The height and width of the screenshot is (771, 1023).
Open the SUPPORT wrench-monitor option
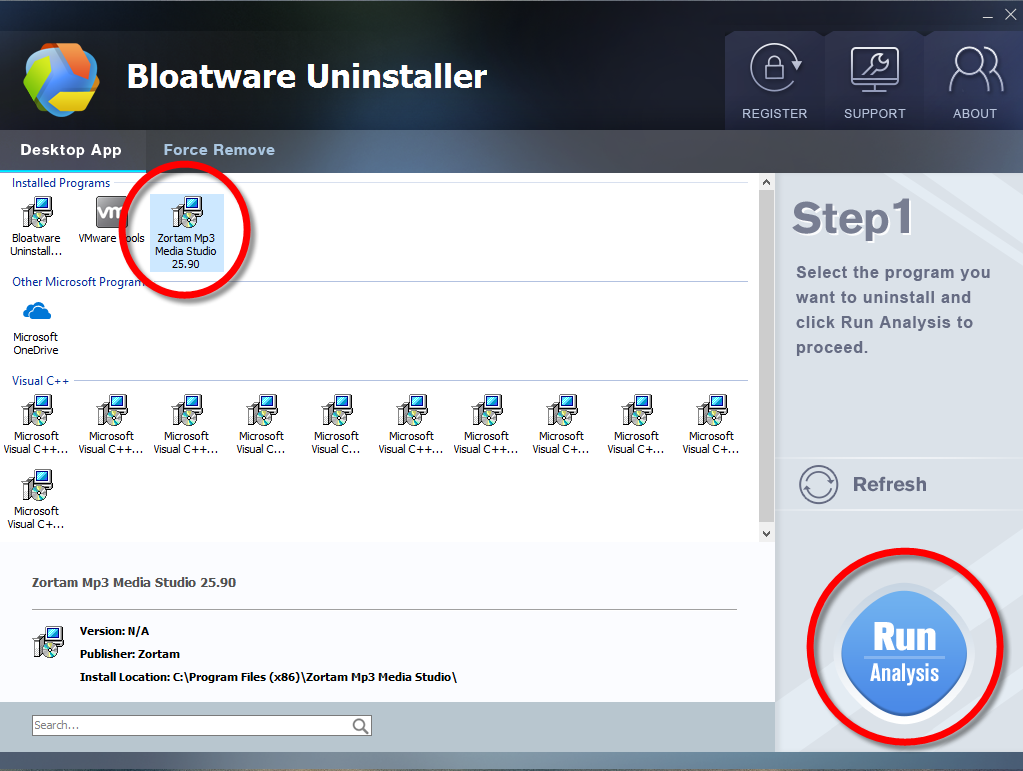[874, 81]
